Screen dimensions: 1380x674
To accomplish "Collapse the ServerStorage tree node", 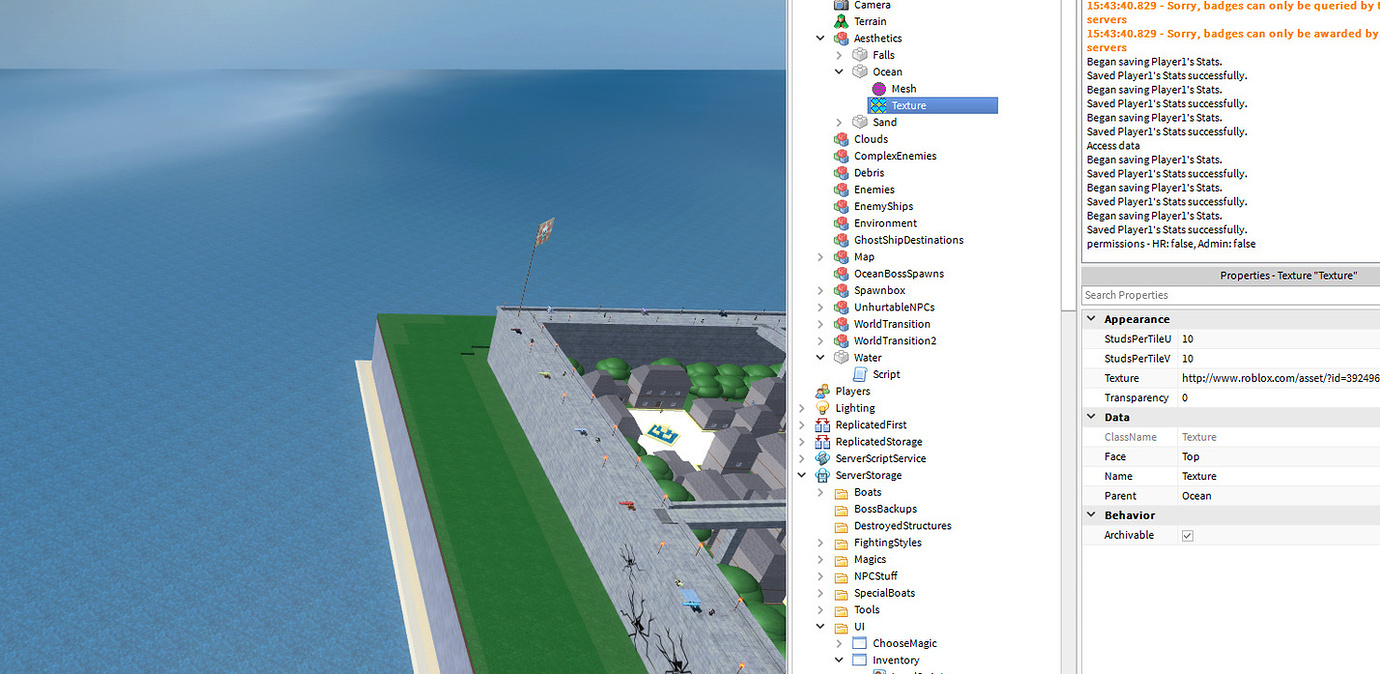I will pos(802,475).
